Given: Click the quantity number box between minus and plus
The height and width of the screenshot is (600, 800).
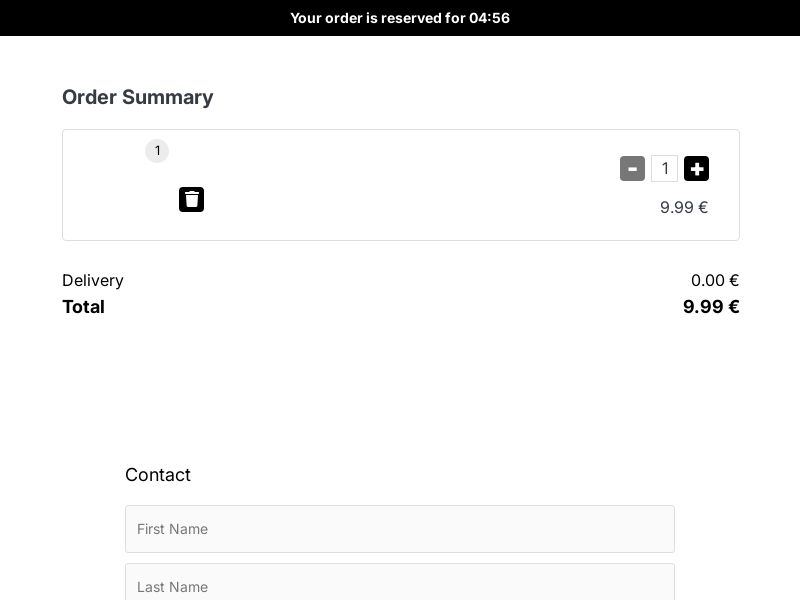Looking at the screenshot, I should 664,168.
